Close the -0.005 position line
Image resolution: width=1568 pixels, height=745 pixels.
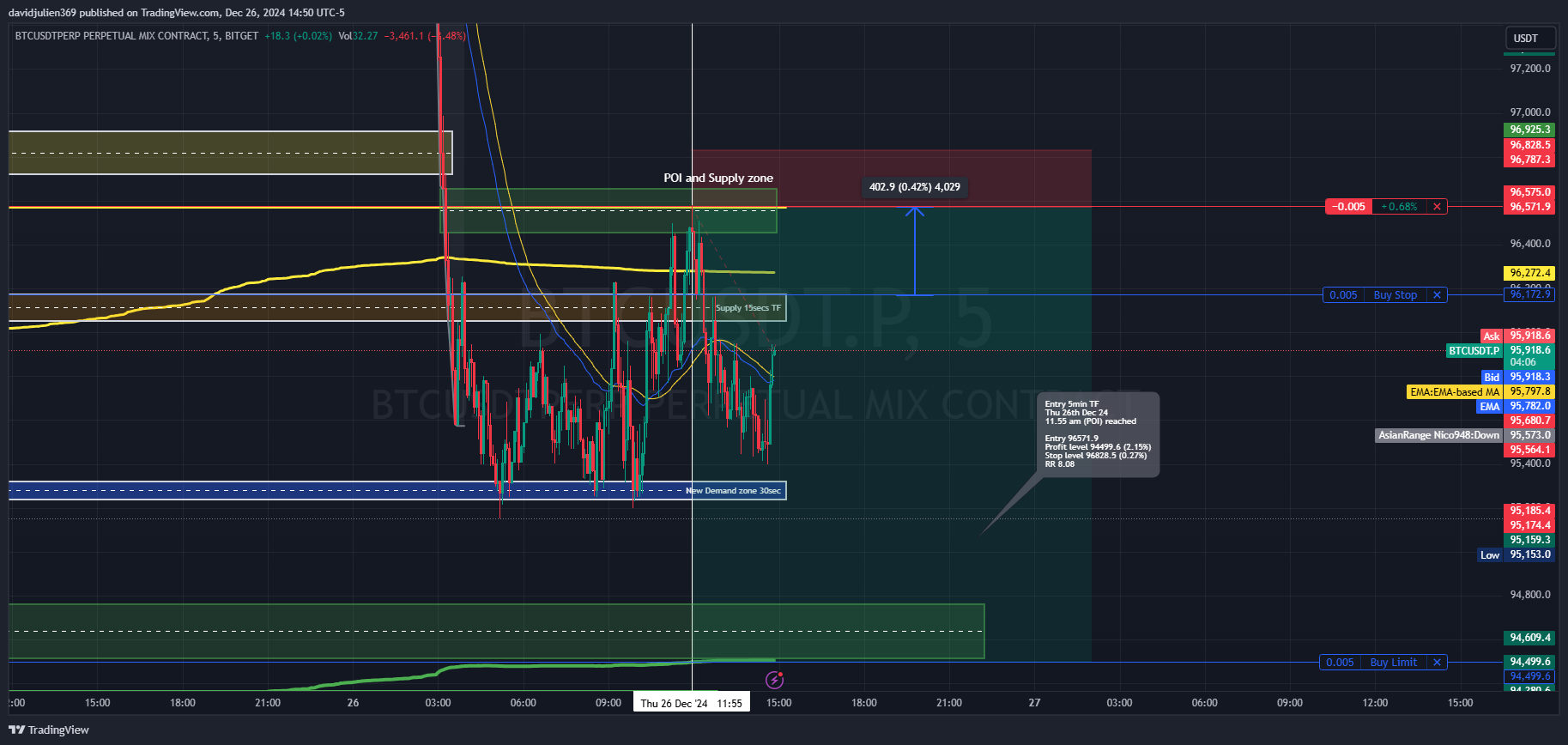tap(1437, 207)
